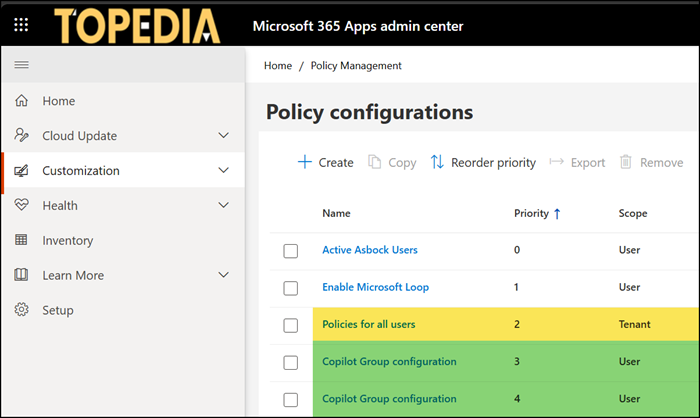Collapse the navigation hamburger menu
This screenshot has height=418, width=700.
tap(21, 65)
